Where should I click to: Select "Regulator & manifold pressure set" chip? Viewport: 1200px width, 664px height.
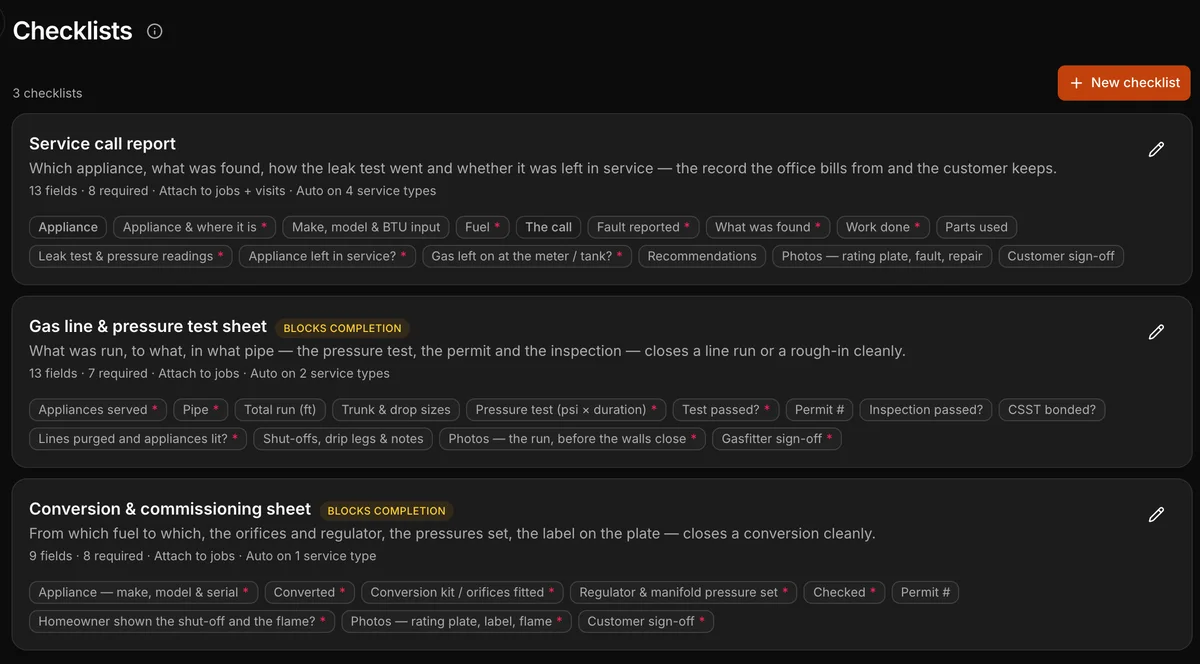pyautogui.click(x=684, y=592)
